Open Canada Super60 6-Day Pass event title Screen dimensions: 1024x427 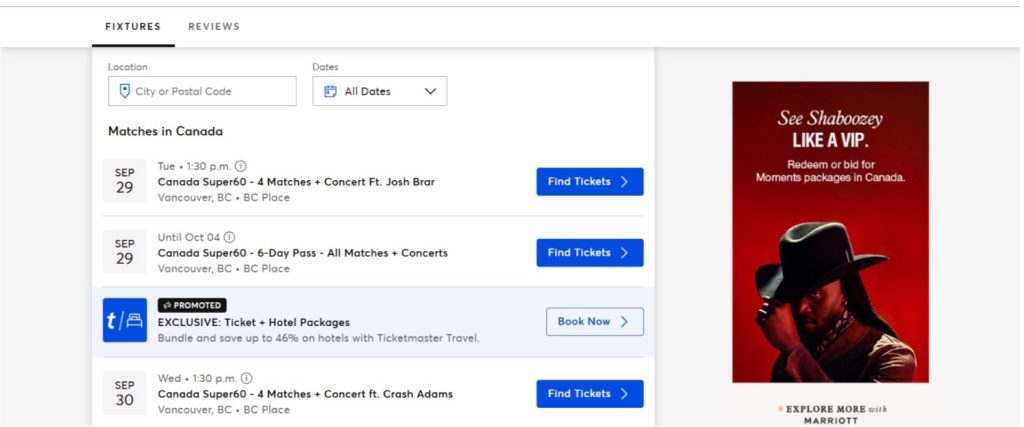click(x=302, y=253)
